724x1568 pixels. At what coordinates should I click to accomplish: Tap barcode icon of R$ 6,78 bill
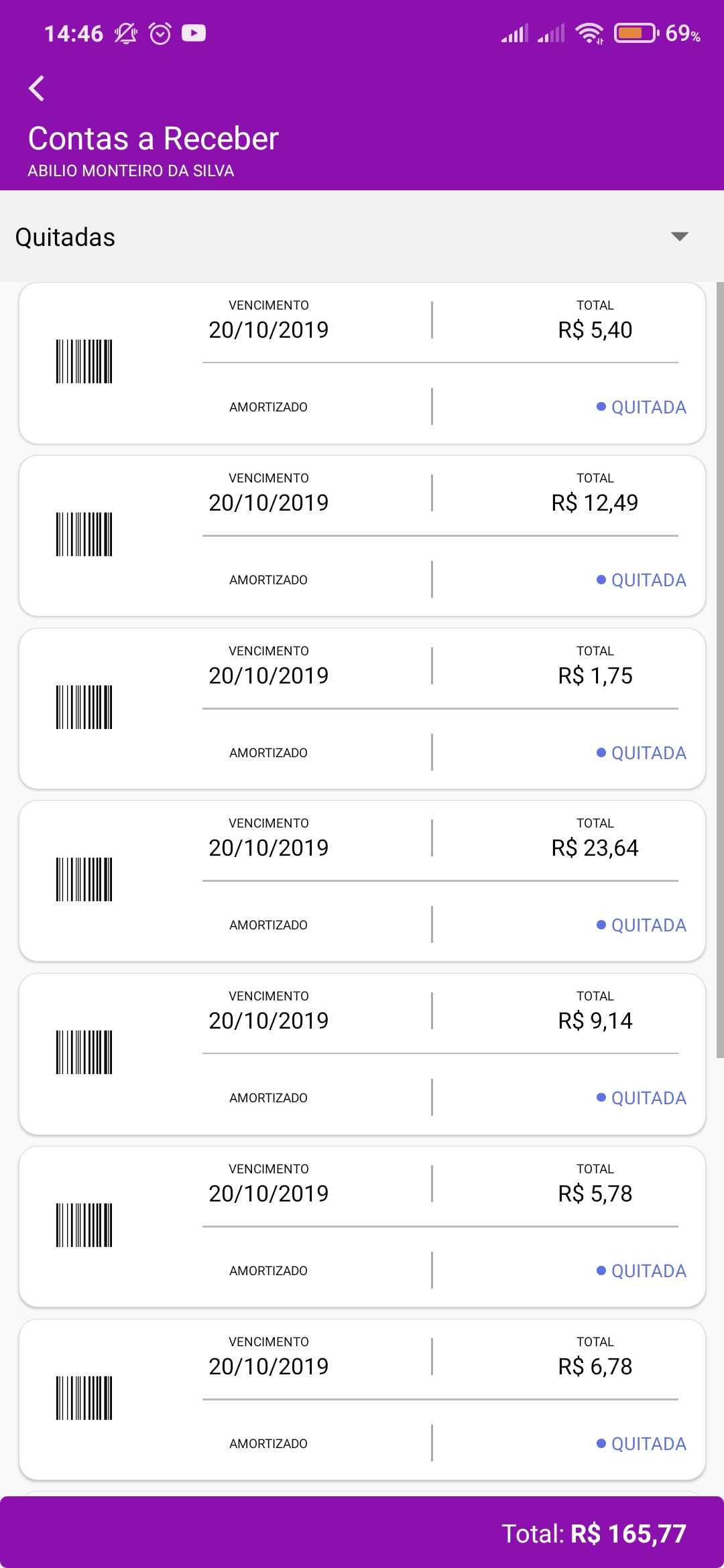tap(84, 1398)
